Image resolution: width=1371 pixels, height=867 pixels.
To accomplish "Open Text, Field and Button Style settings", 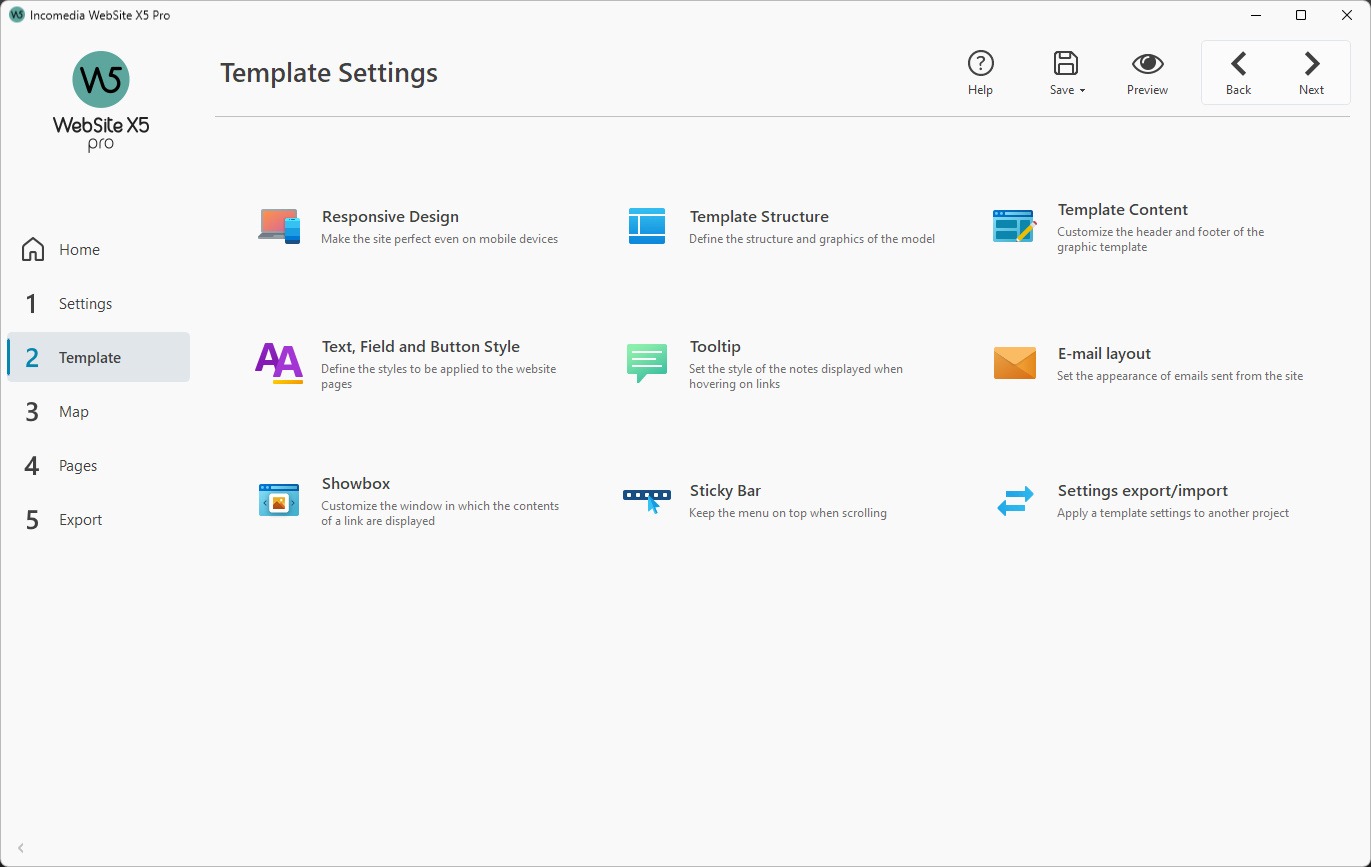I will [420, 347].
